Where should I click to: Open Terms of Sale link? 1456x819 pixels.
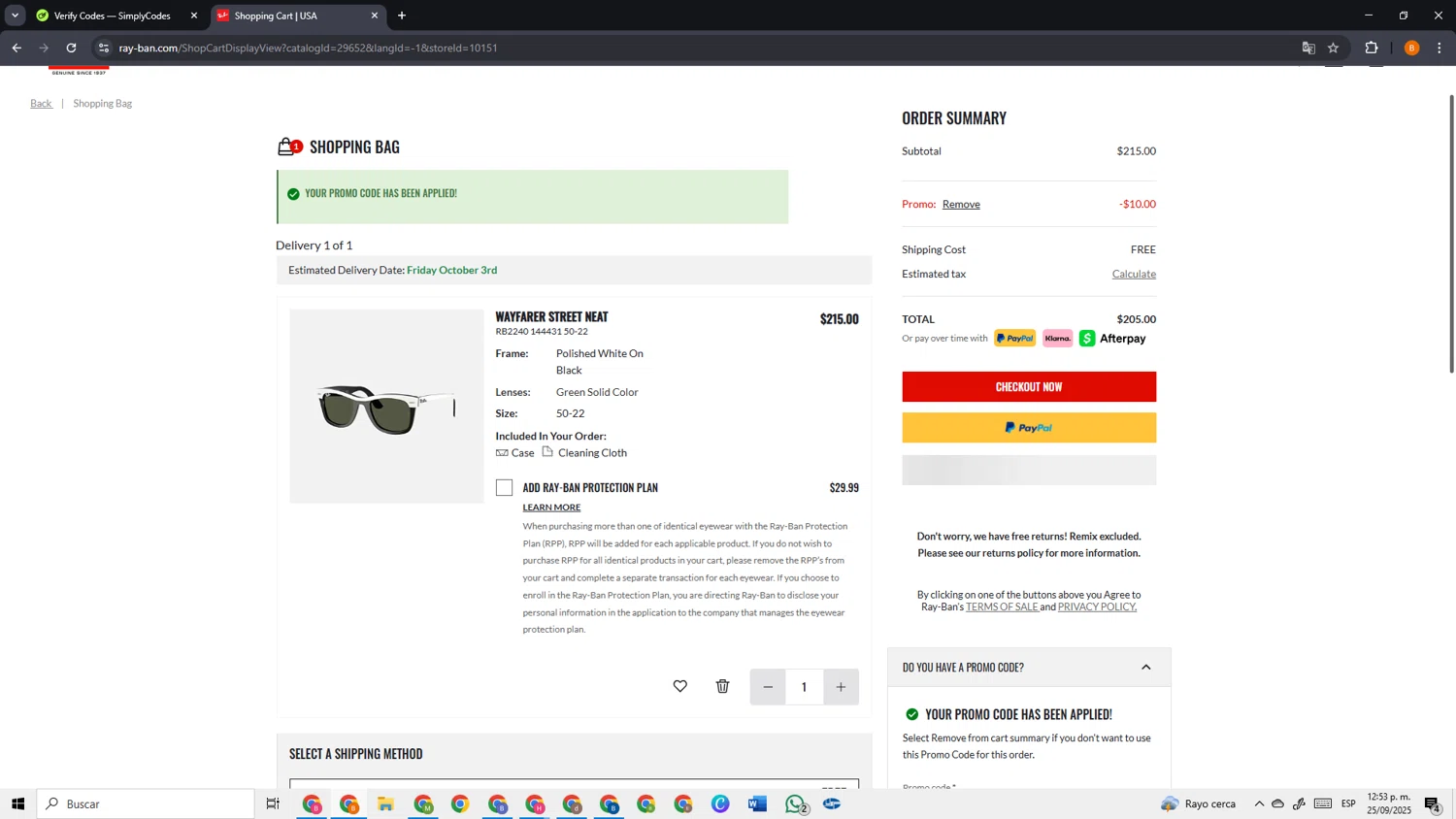(1002, 606)
